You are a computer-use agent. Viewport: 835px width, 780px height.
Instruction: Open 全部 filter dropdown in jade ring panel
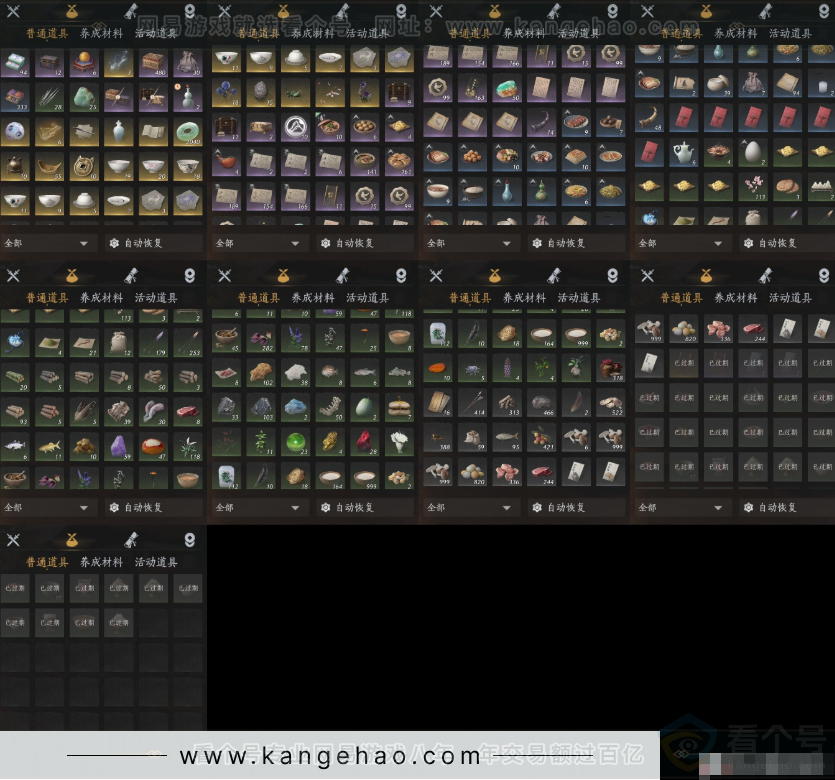(49, 243)
